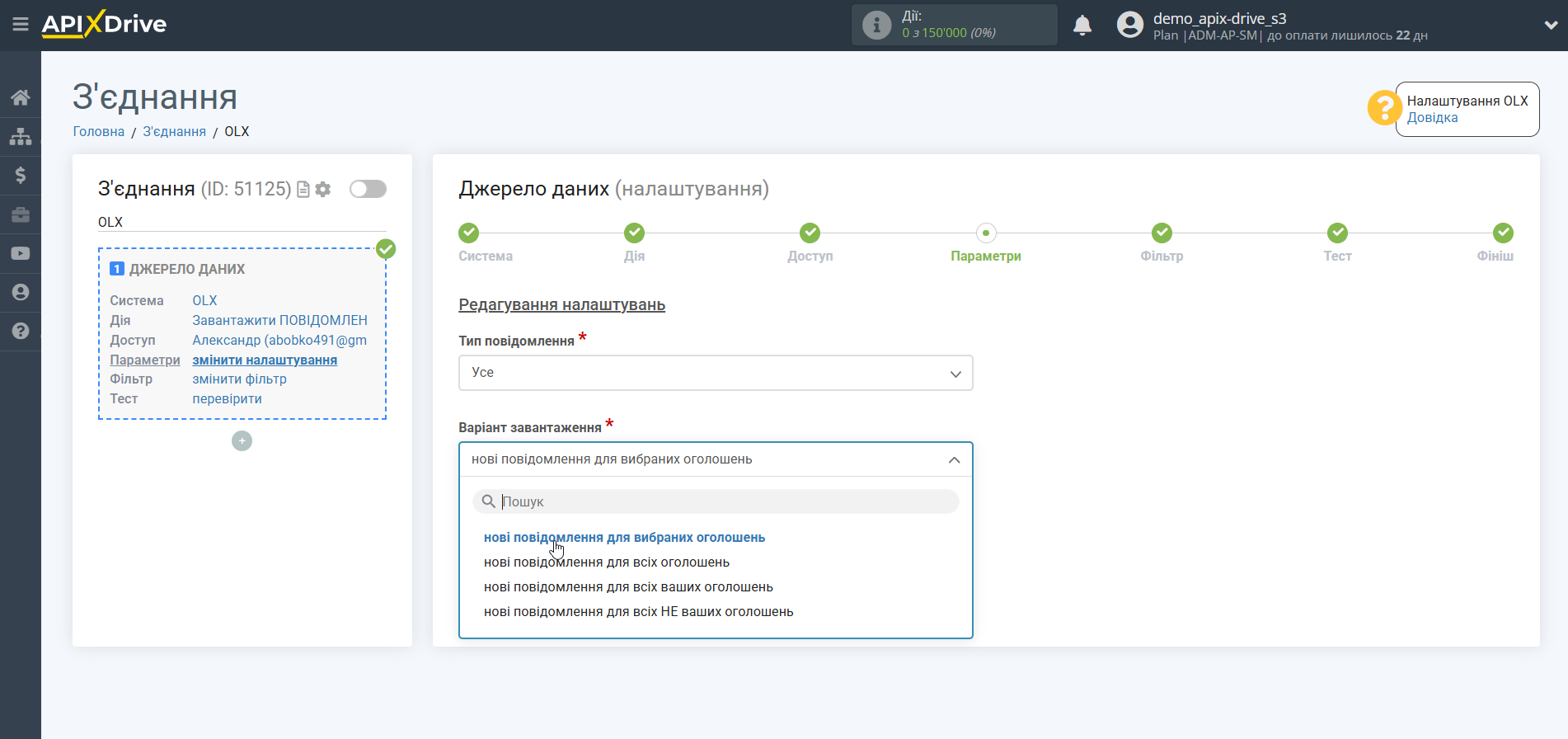Screen dimensions: 1568x739
Task: Toggle the connection on/off switch
Action: [x=368, y=189]
